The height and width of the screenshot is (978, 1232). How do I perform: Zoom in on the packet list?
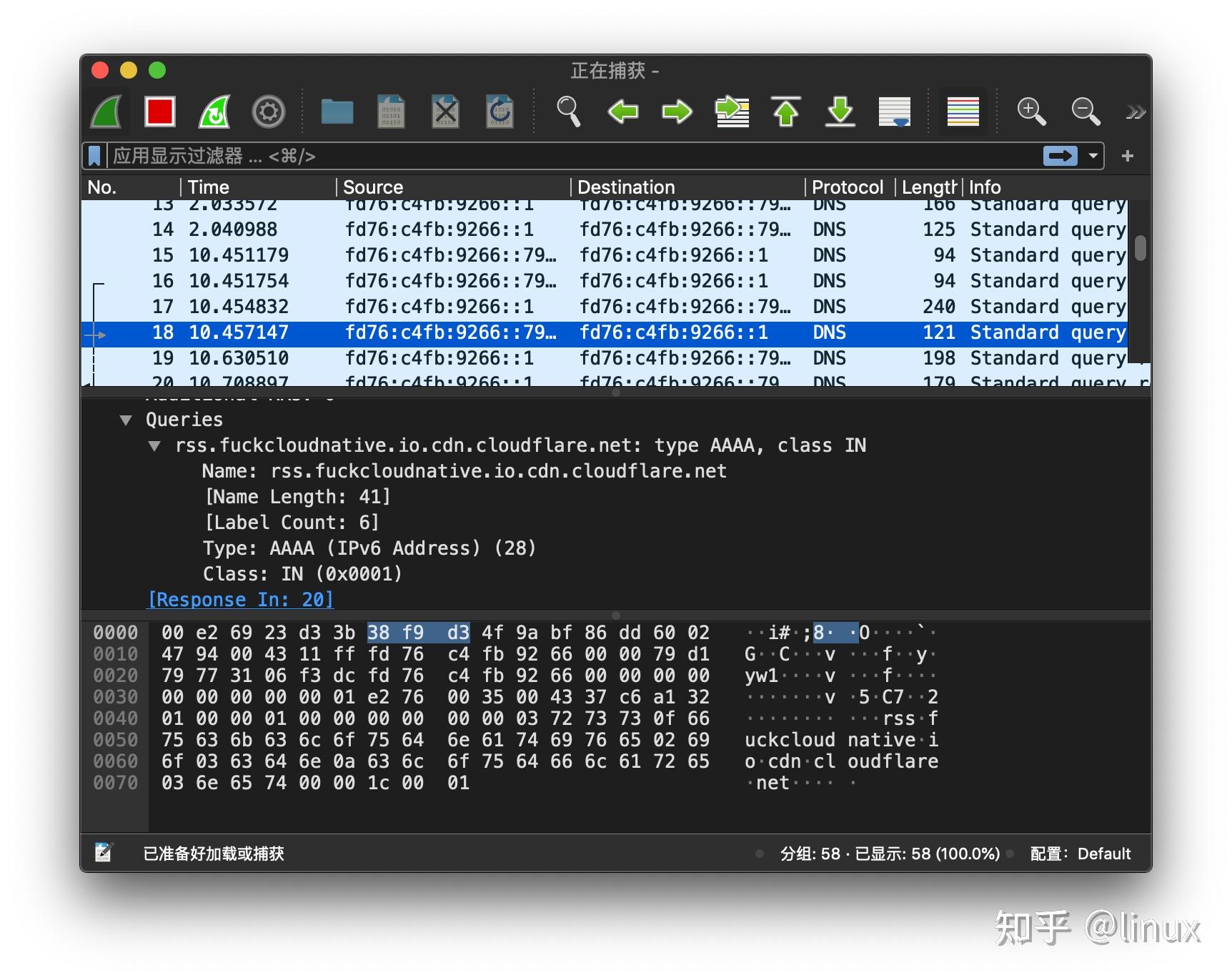1030,111
